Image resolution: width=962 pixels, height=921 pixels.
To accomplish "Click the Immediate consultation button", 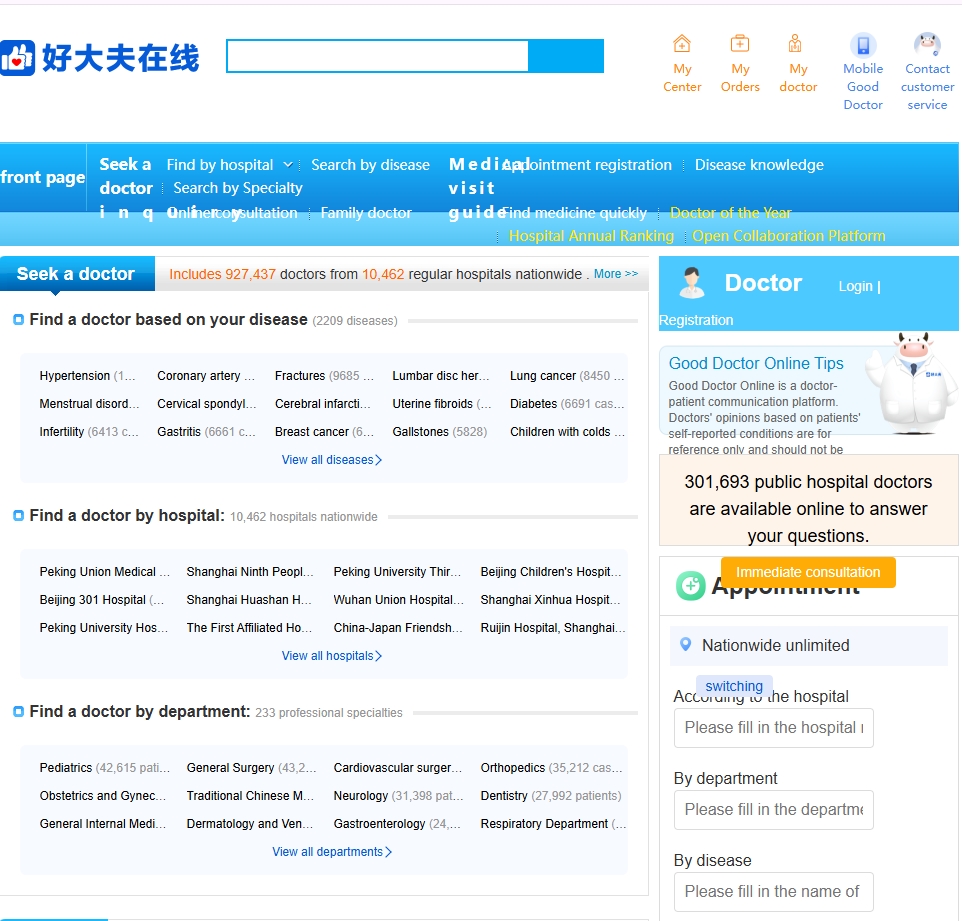I will [808, 572].
